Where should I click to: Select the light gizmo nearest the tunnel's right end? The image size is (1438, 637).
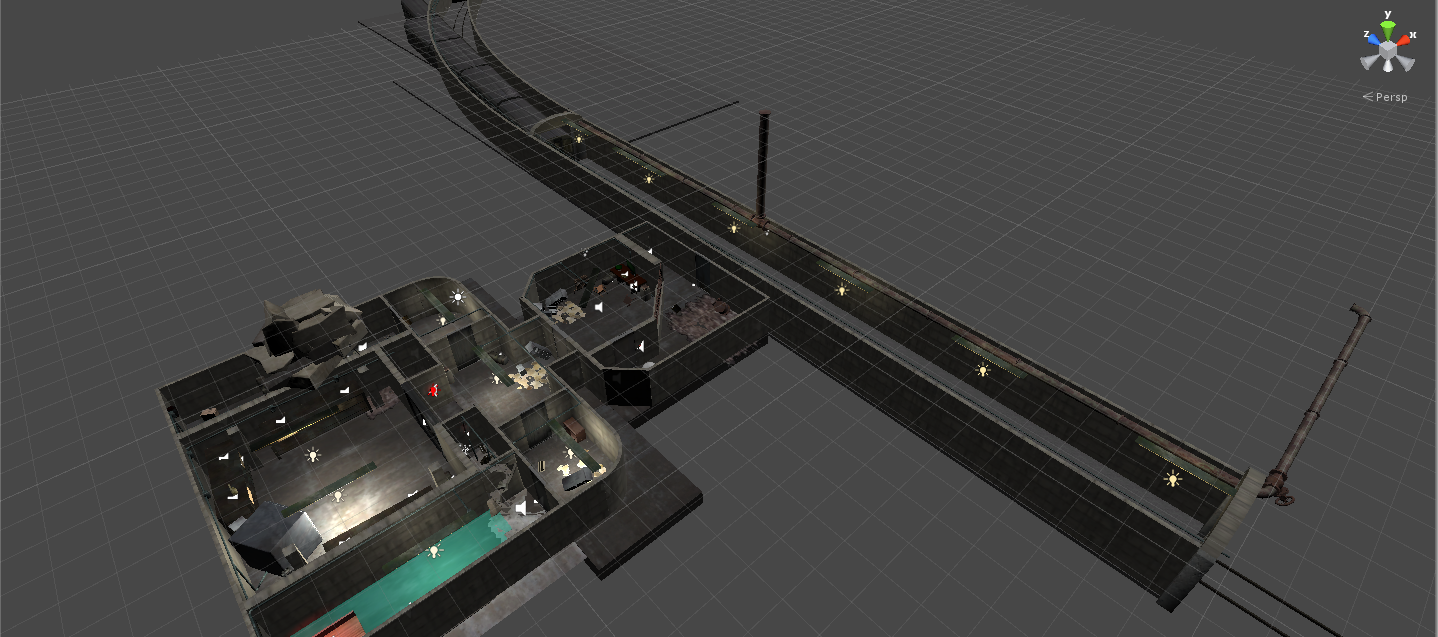click(1173, 479)
